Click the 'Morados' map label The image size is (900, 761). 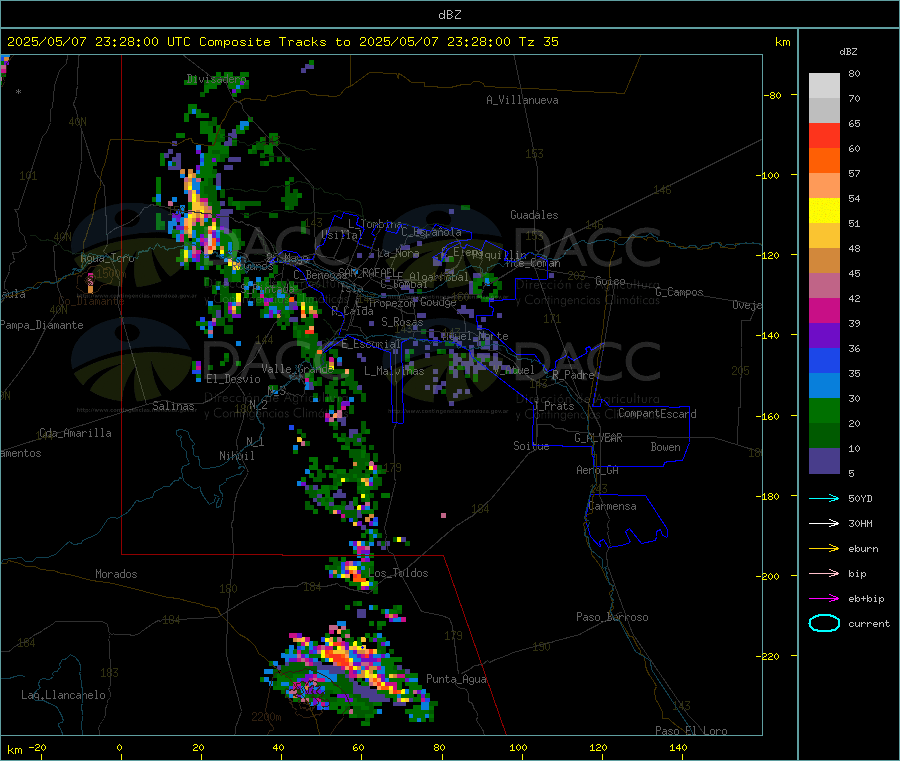click(116, 574)
